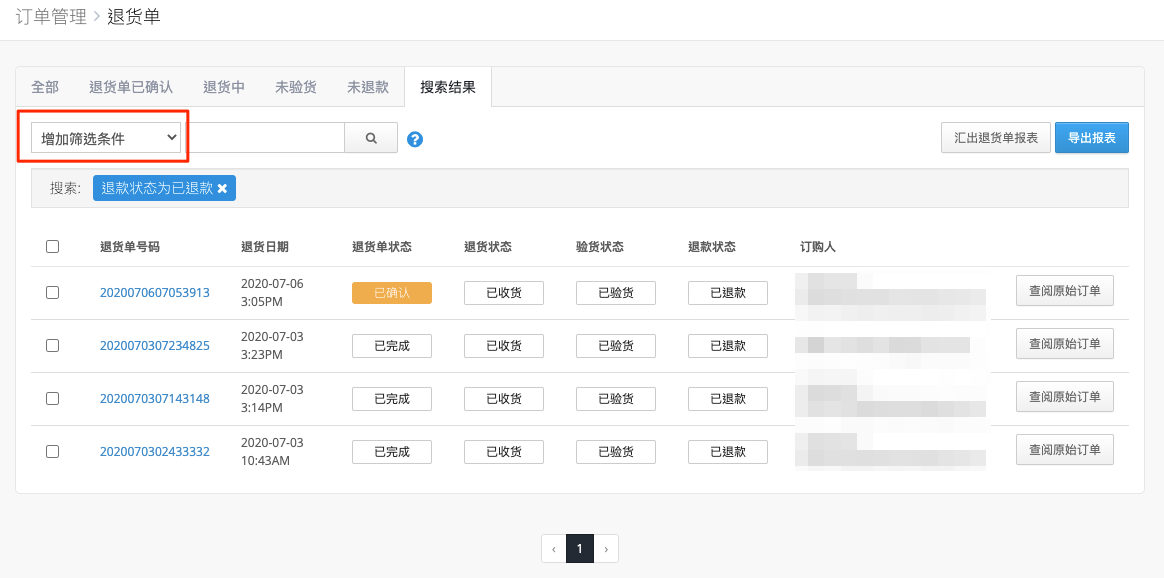The width and height of the screenshot is (1164, 578).
Task: Remove the 退款状态为已退款 filter tag with its x
Action: (221, 188)
